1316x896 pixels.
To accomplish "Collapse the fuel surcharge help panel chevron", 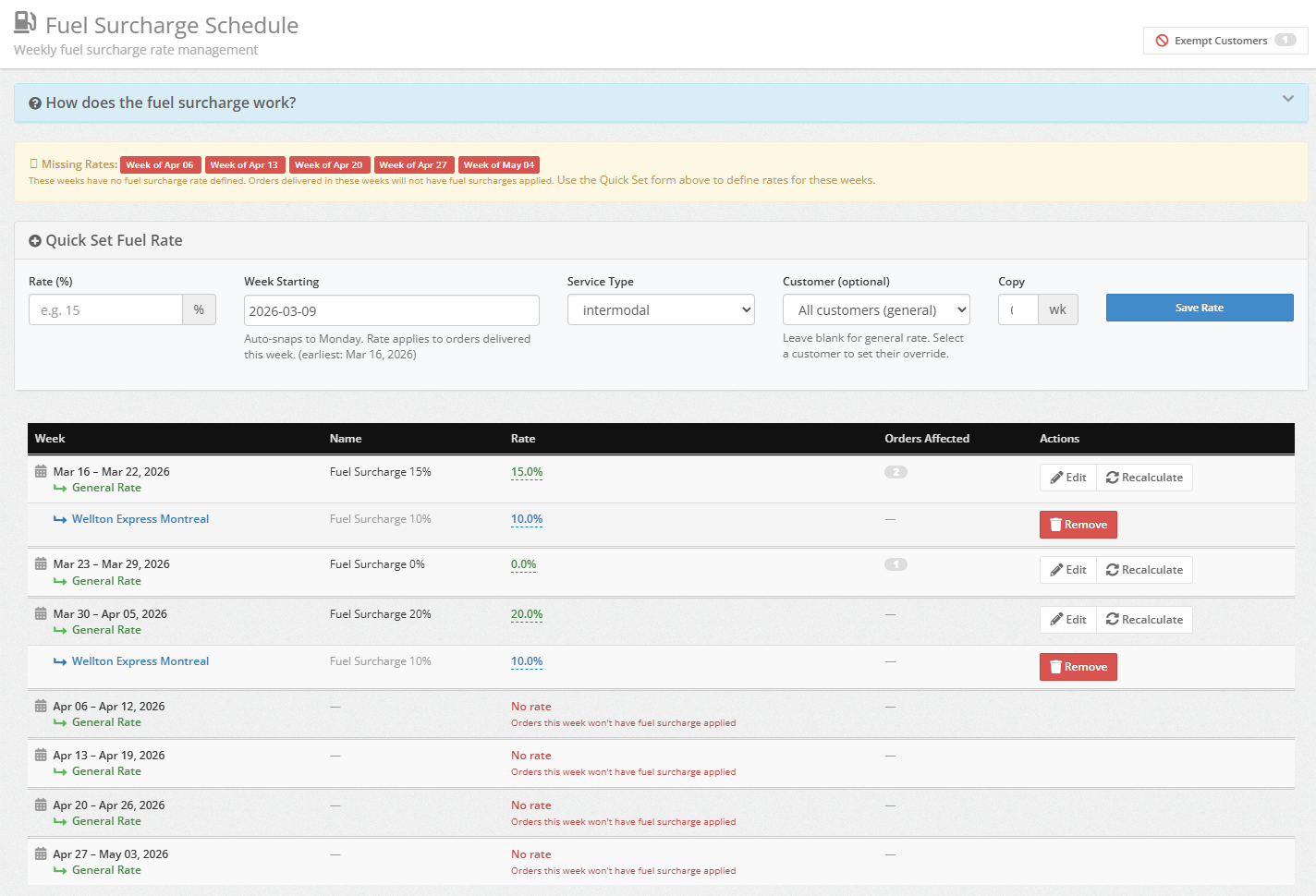I will [x=1288, y=97].
